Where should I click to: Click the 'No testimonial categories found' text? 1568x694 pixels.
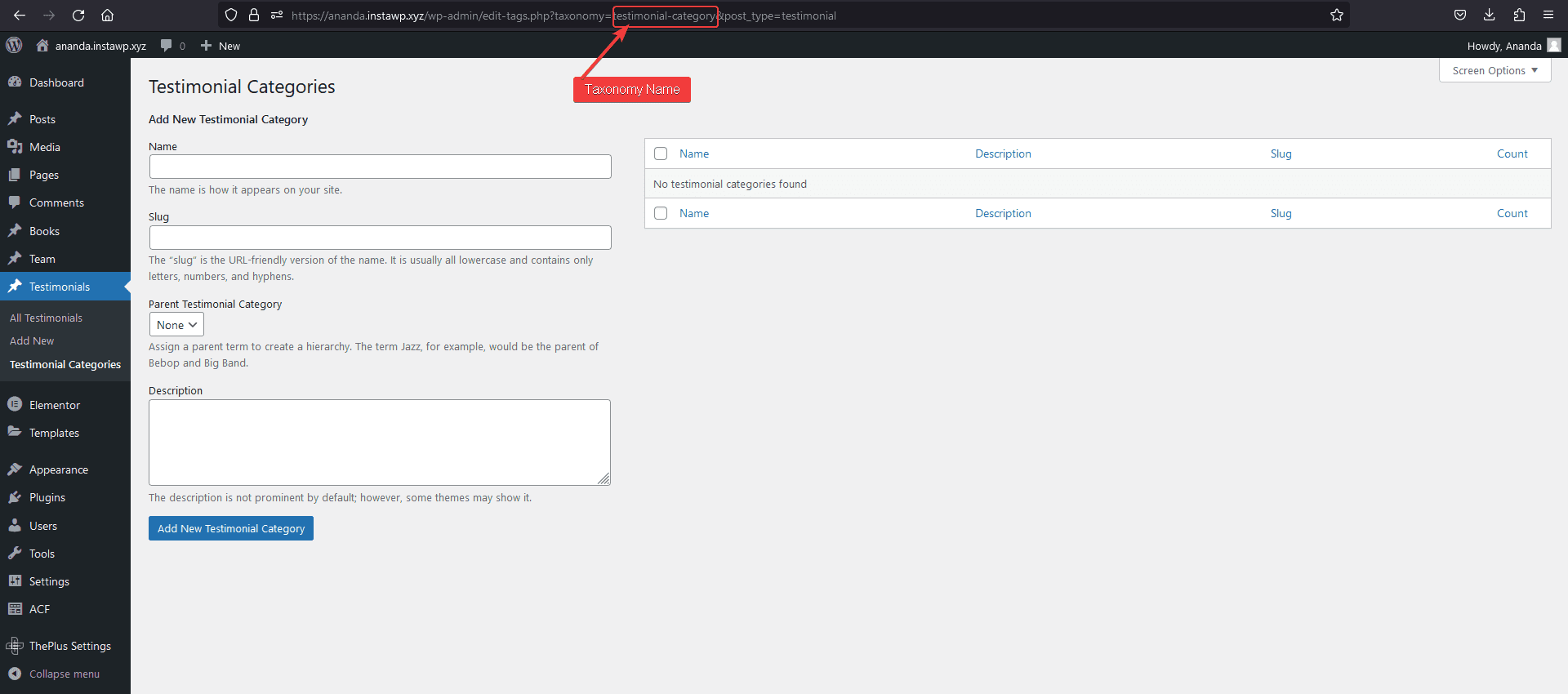(730, 184)
